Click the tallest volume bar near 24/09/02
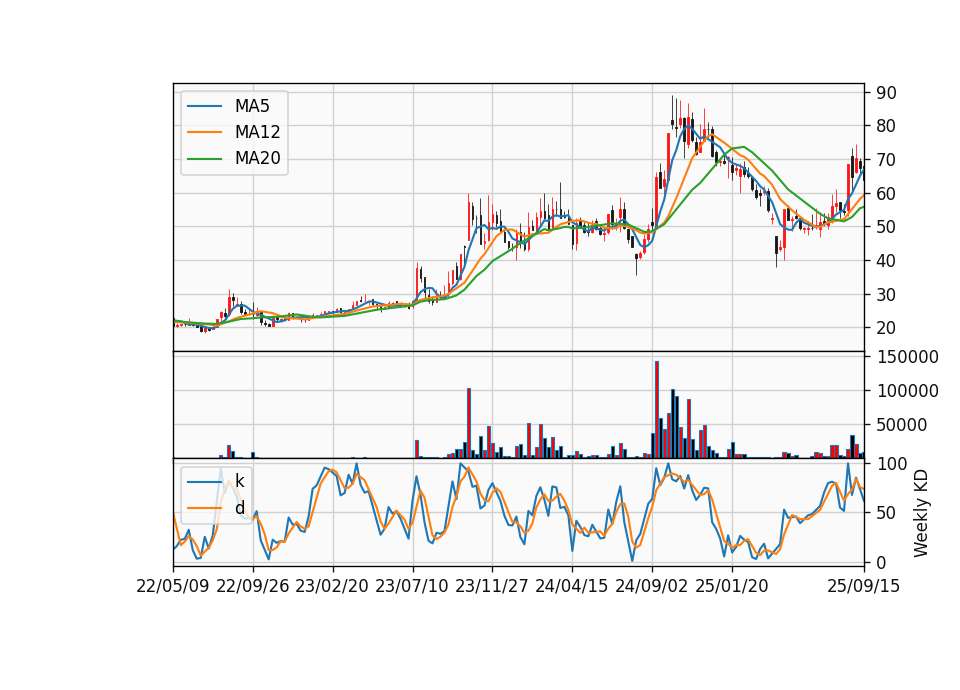960x690 pixels. (x=657, y=410)
